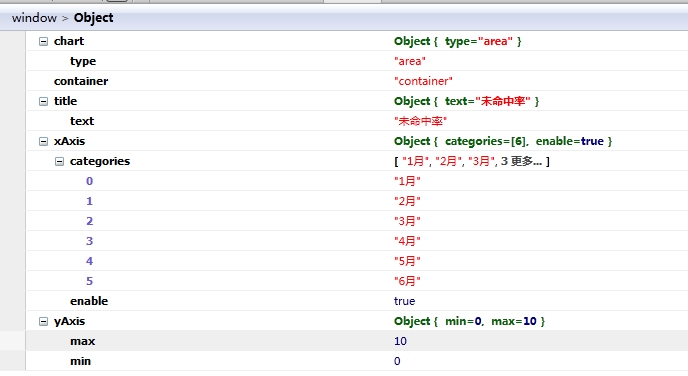The image size is (688, 376).
Task: Click the Object { type="area" } value
Action: coord(458,41)
